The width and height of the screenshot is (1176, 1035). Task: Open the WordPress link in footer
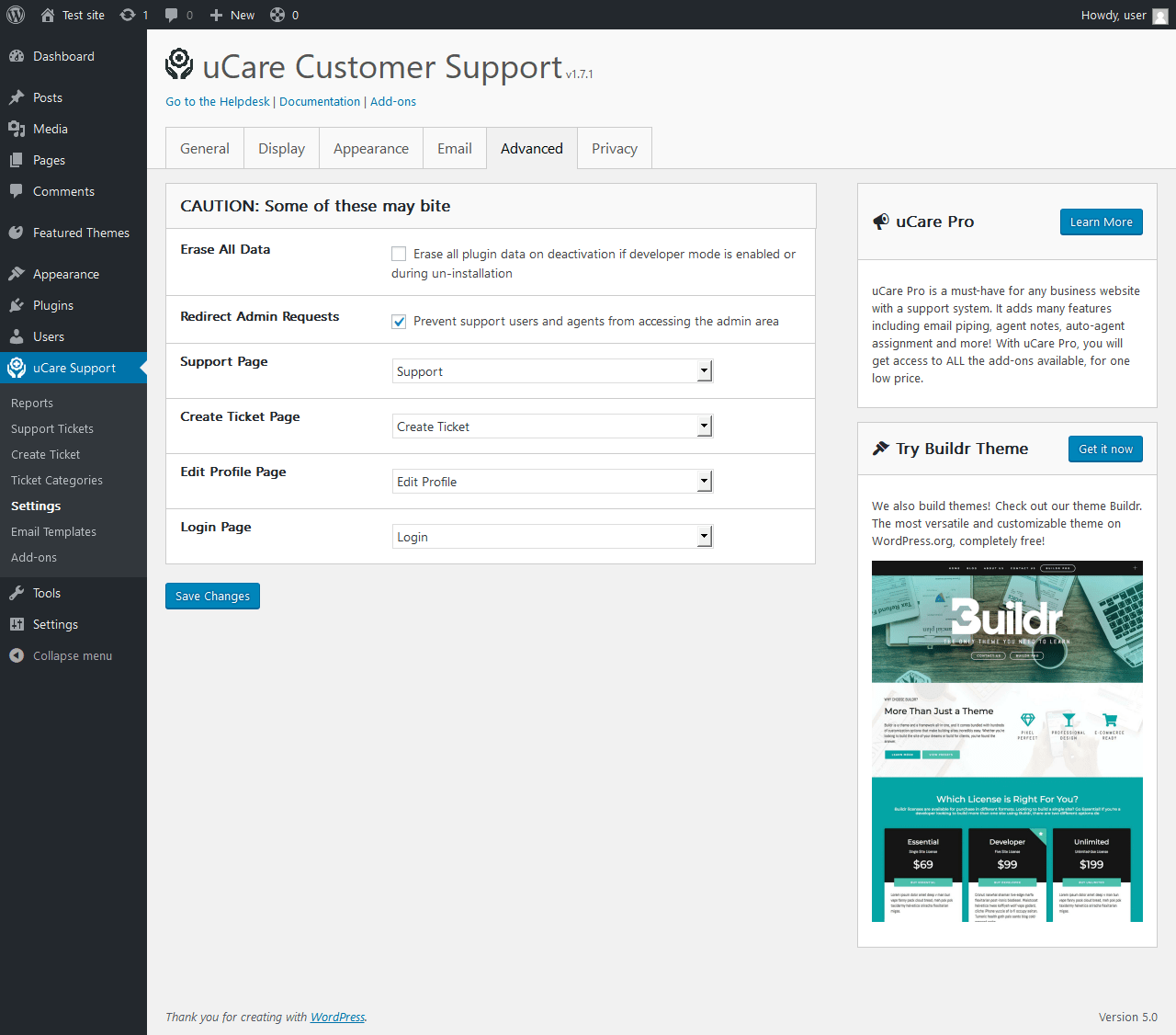(x=337, y=1017)
